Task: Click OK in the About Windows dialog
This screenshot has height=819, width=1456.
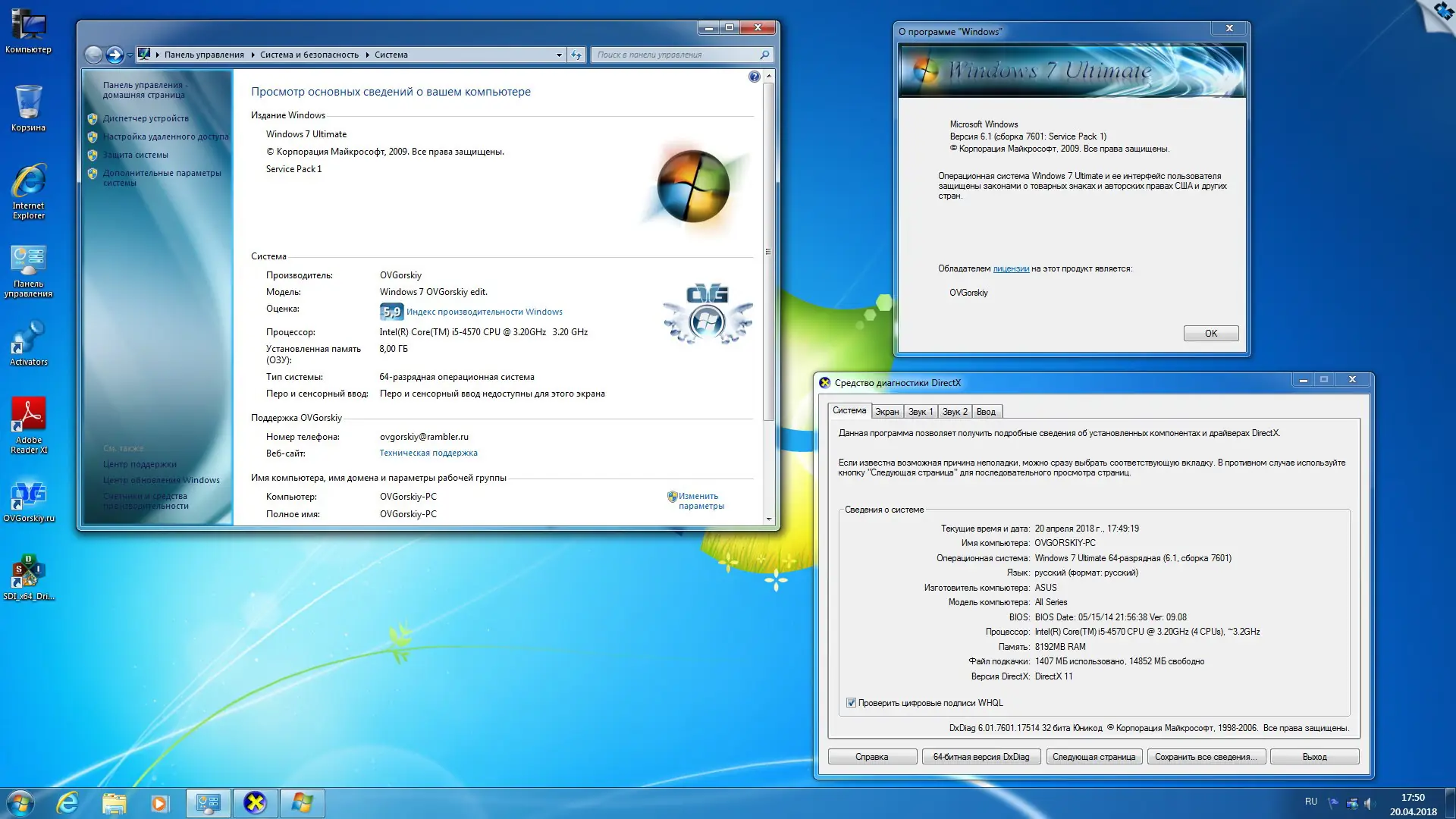Action: click(1210, 333)
